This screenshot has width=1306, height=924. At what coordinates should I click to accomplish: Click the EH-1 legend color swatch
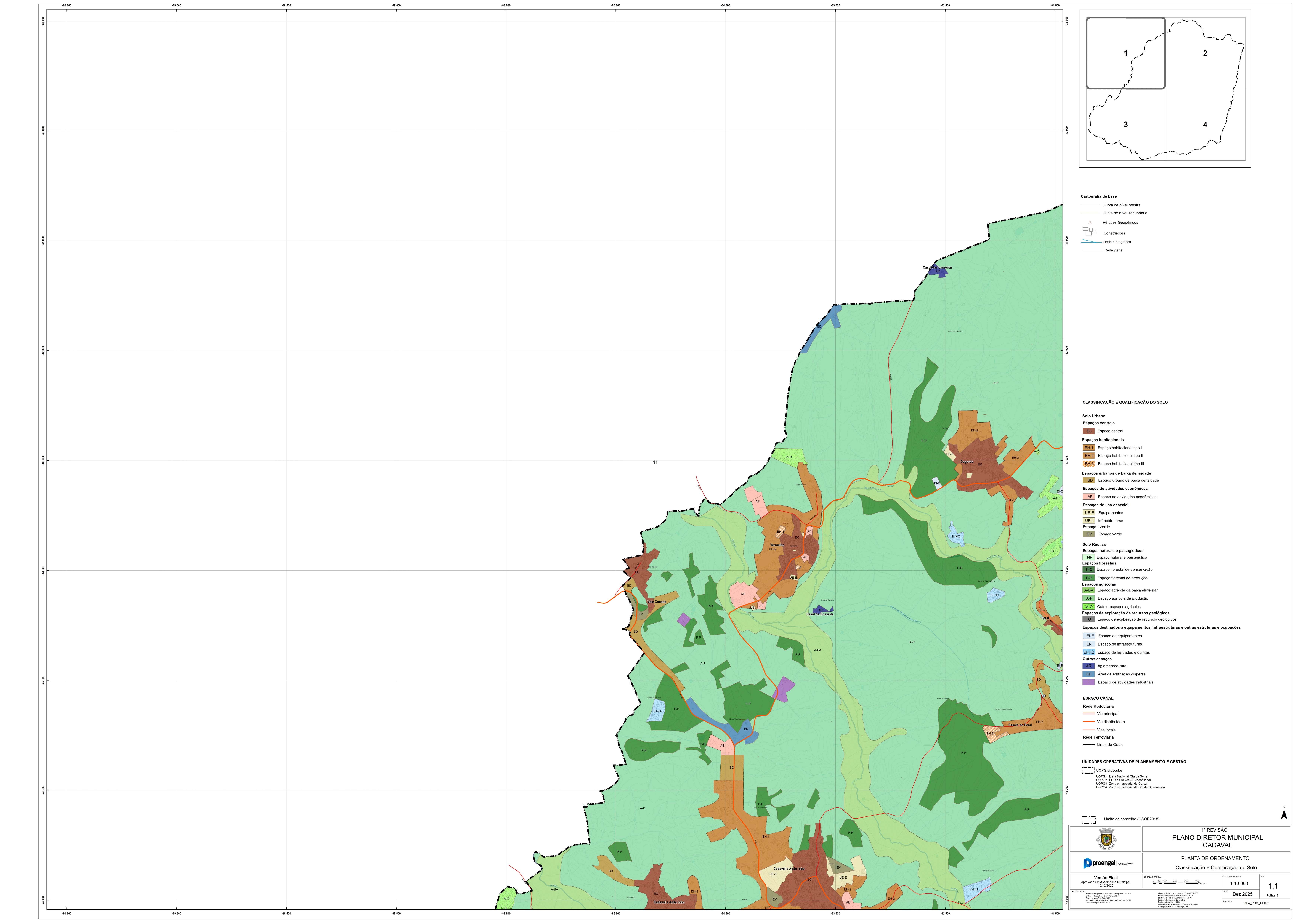[x=1089, y=448]
